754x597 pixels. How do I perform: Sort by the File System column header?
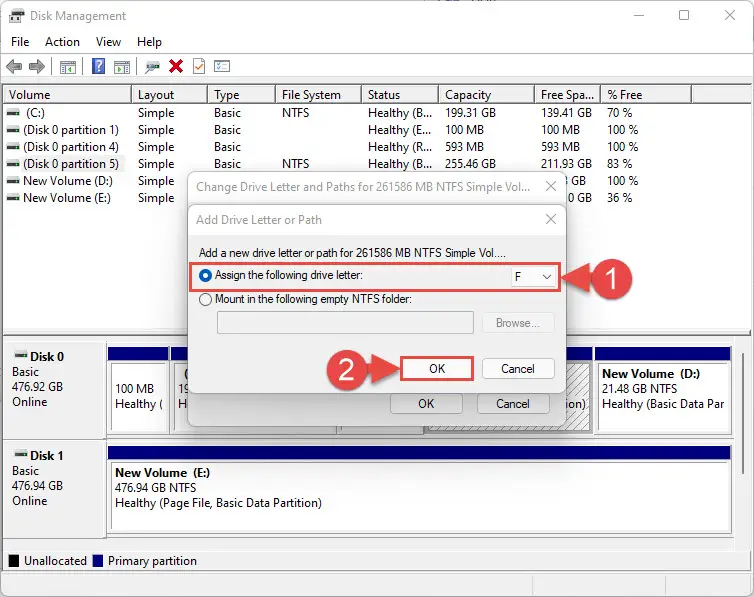tap(318, 95)
